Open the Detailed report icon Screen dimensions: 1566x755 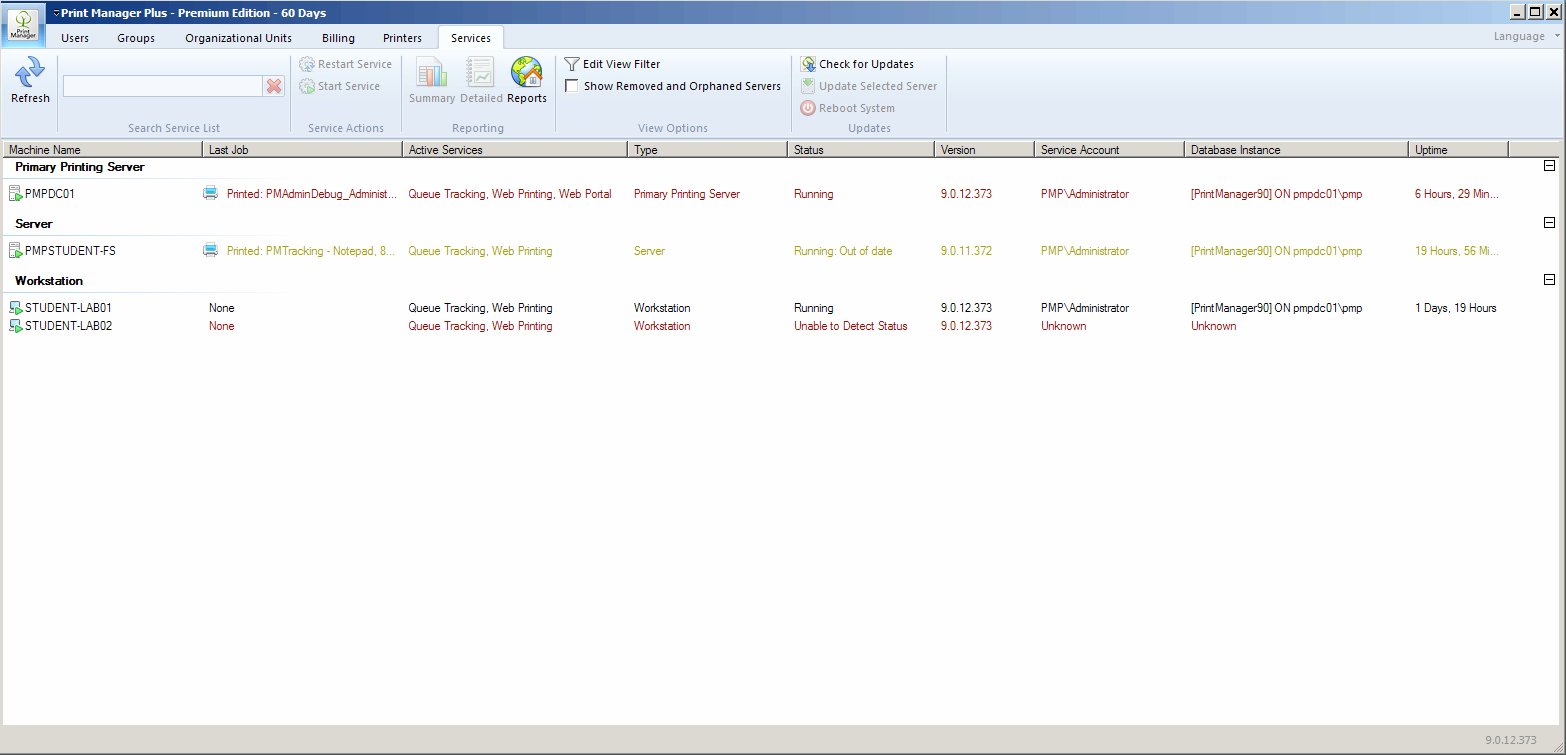(481, 73)
